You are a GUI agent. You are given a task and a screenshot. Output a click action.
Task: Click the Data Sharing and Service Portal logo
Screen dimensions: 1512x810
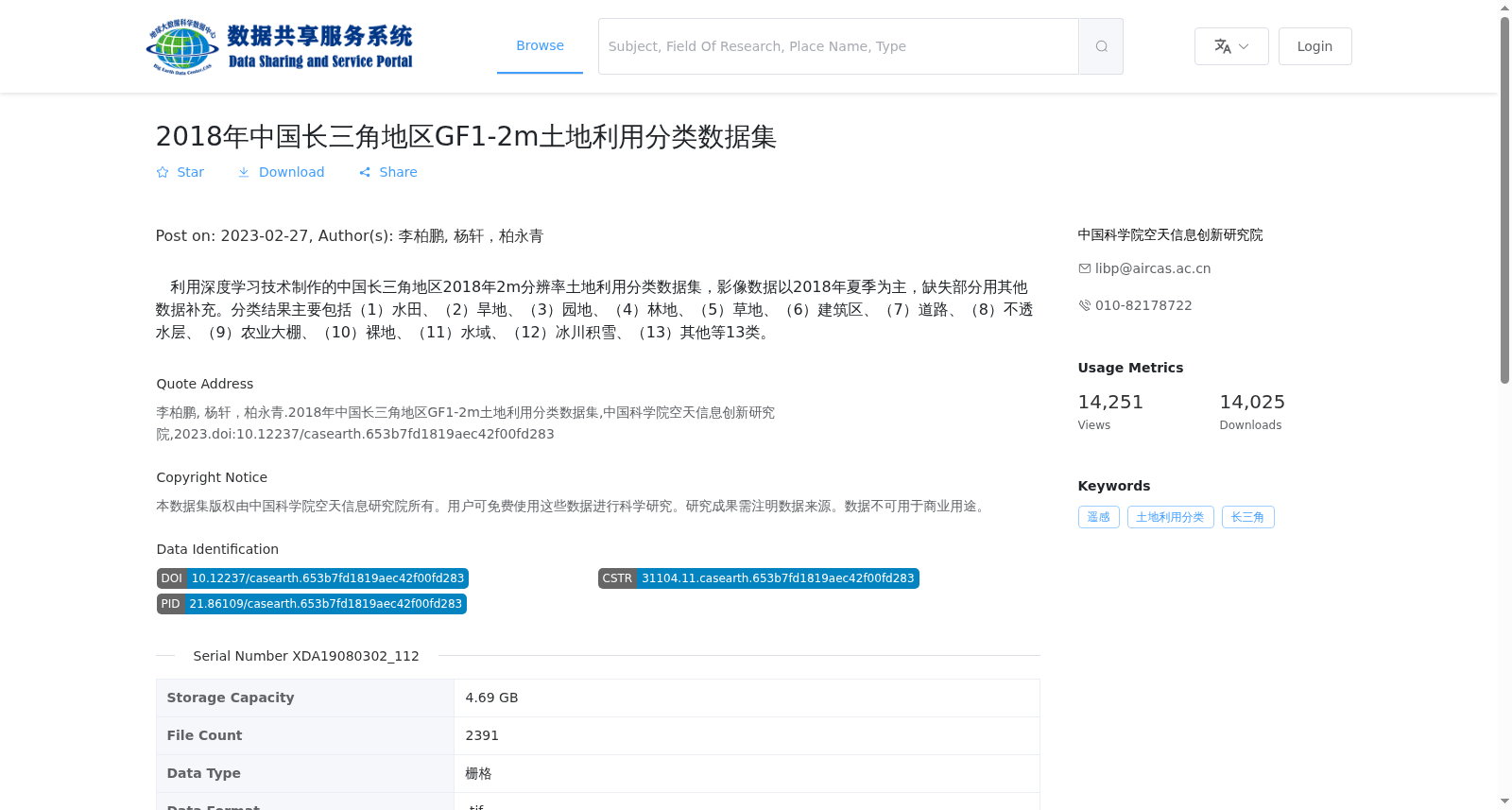pos(280,46)
